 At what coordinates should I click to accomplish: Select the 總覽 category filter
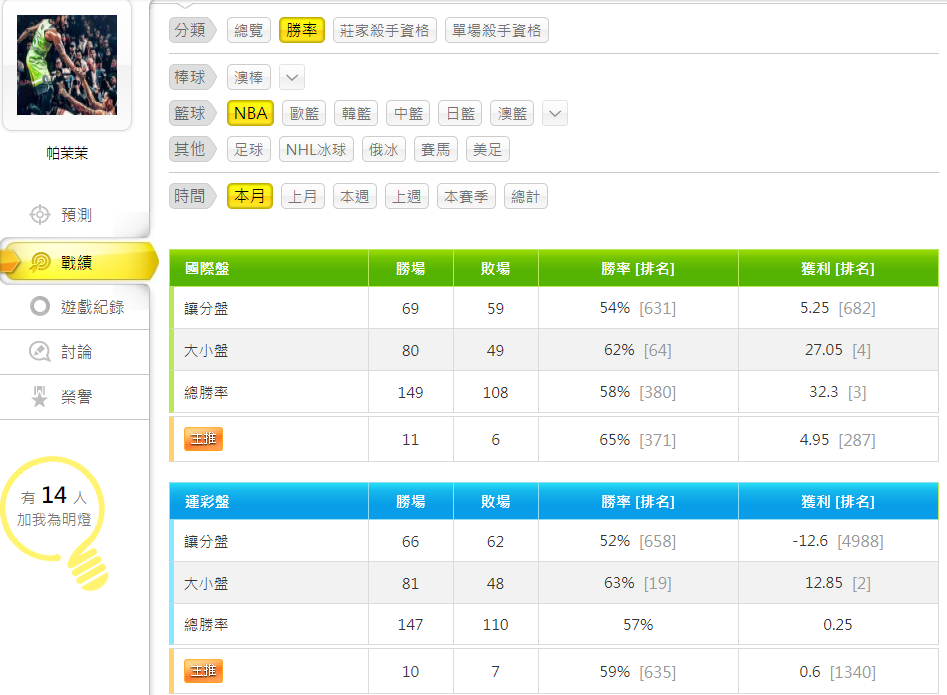coord(249,30)
